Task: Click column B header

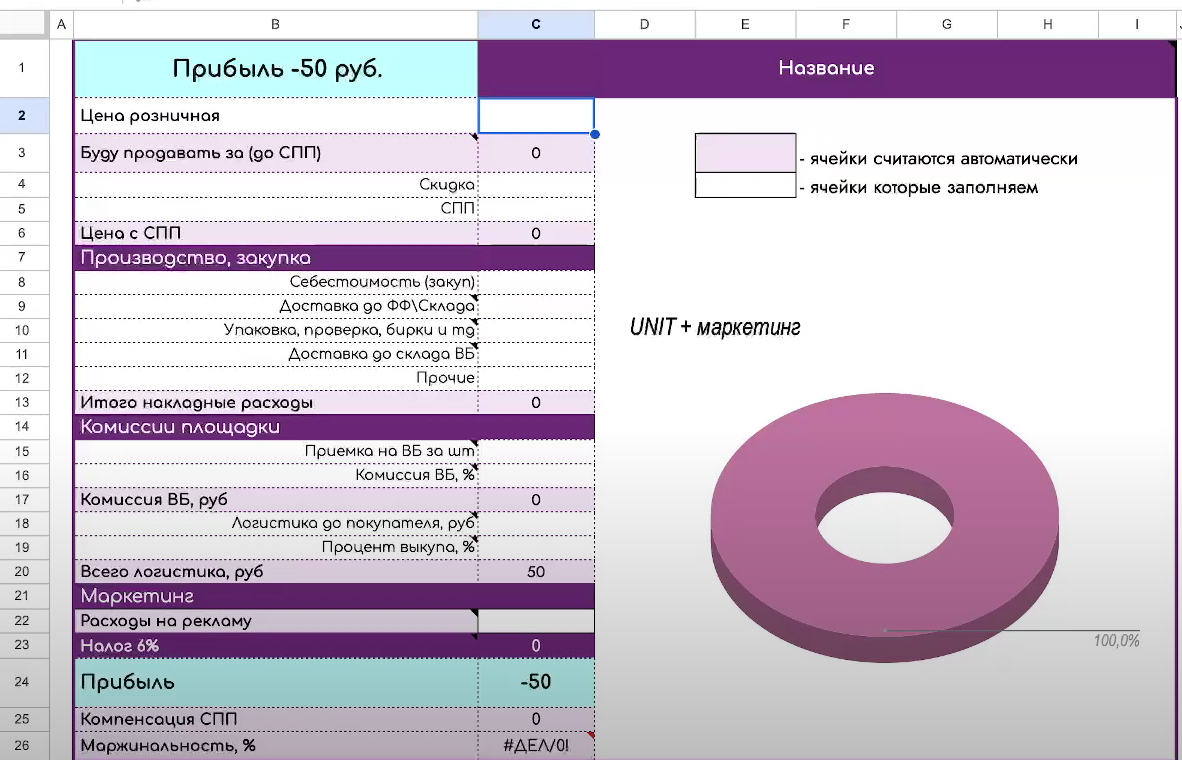Action: 275,24
